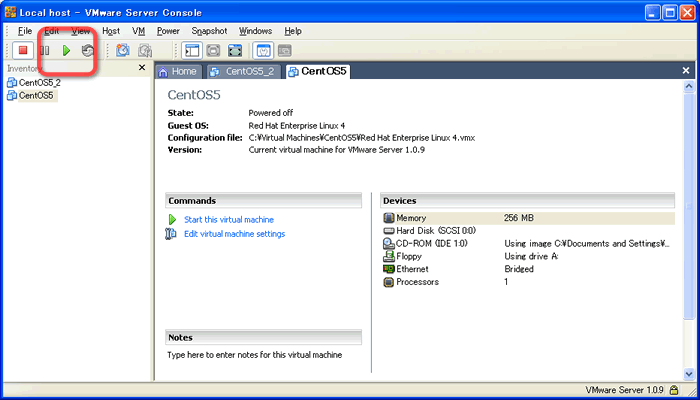The width and height of the screenshot is (700, 400).
Task: Select the Floppy Using drive A: row
Action: point(529,256)
